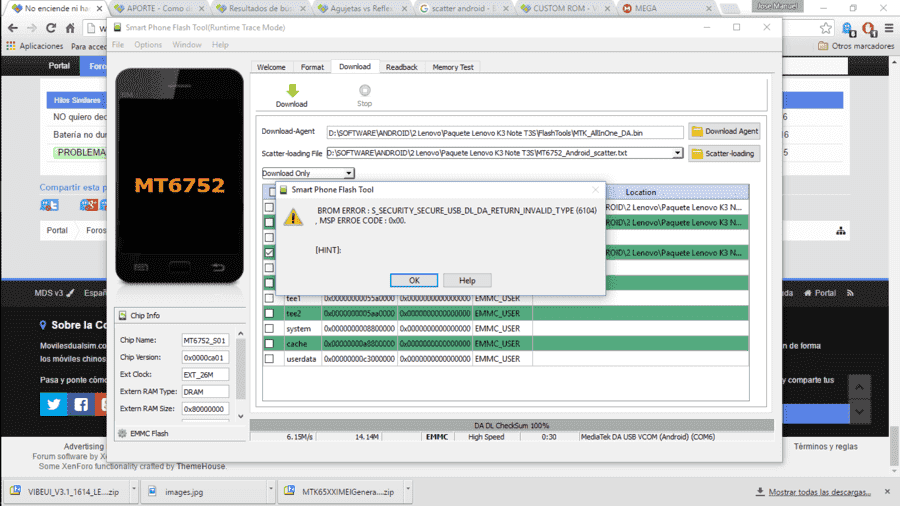This screenshot has height=506, width=900.
Task: Click the sitemap icon on the webpage
Action: [x=841, y=231]
